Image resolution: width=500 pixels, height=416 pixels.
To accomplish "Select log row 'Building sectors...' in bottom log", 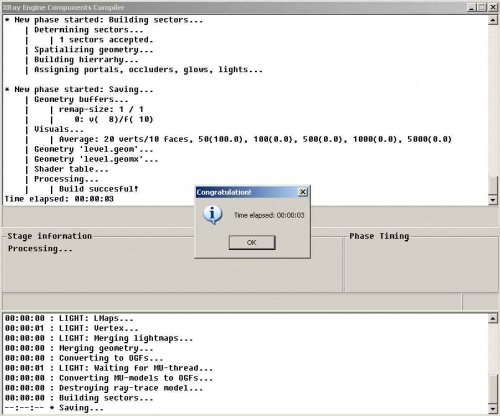I will pos(79,398).
